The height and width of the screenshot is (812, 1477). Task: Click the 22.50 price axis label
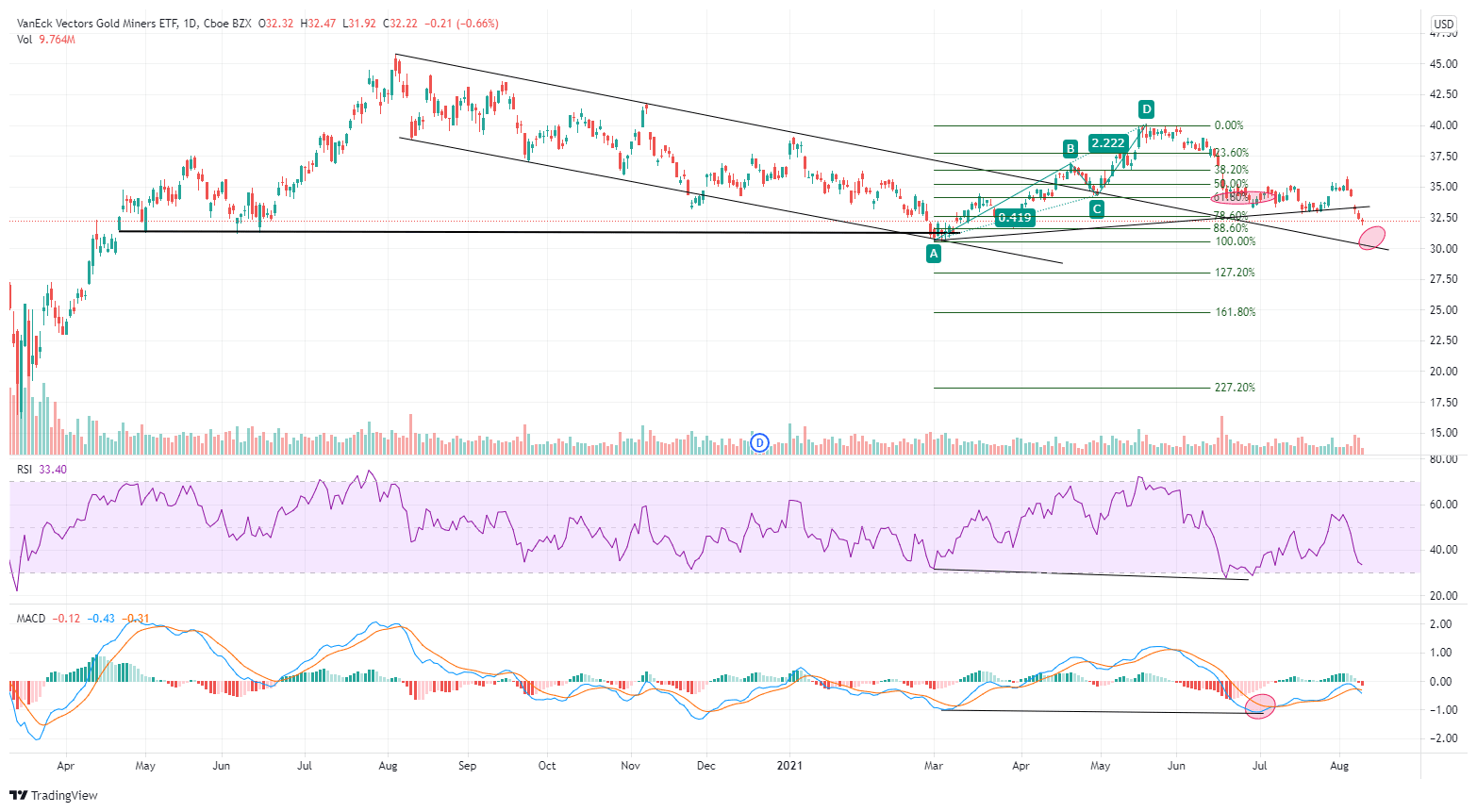[1445, 340]
